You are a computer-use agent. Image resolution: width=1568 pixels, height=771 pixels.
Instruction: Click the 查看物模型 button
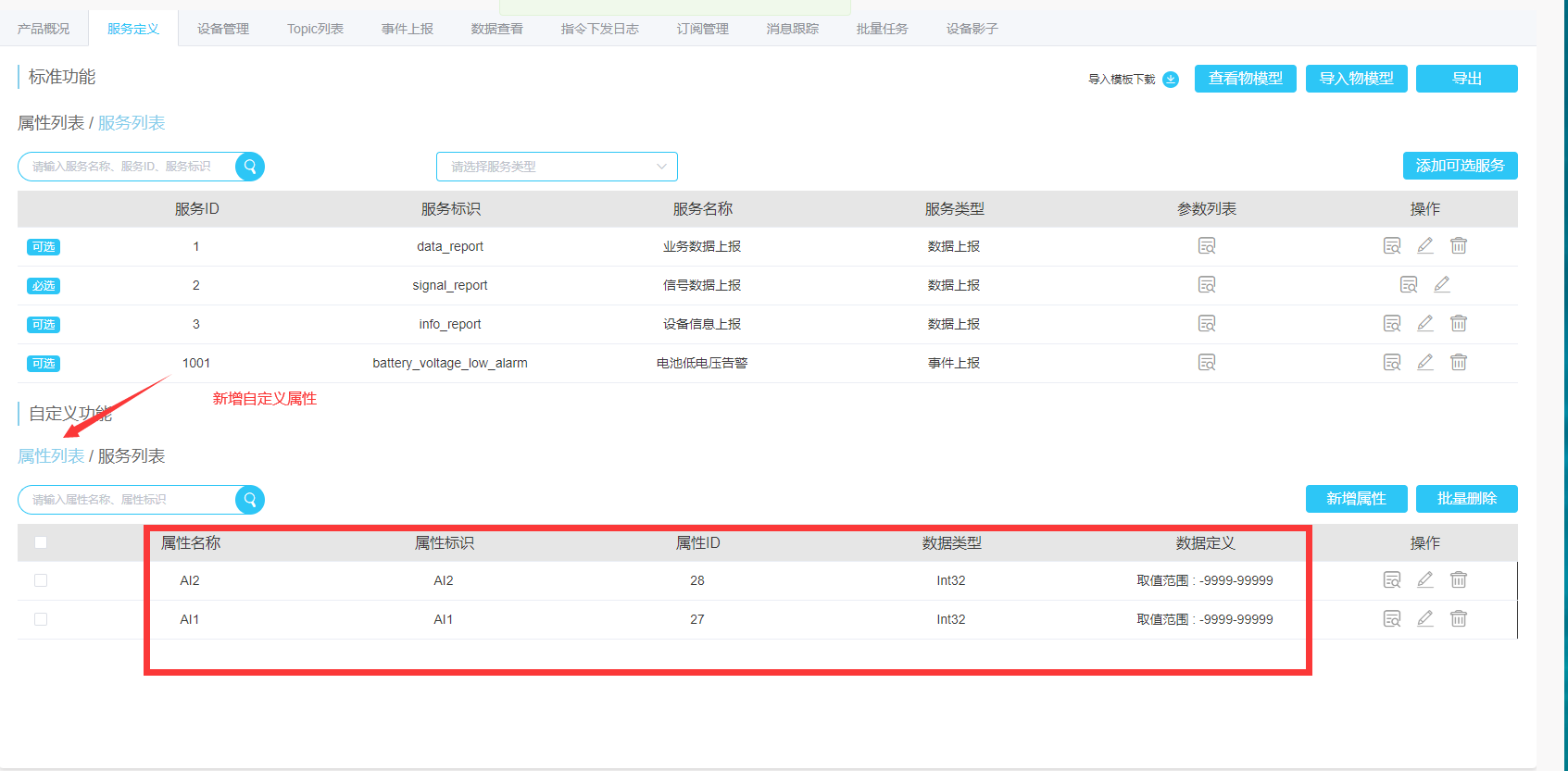[1246, 79]
